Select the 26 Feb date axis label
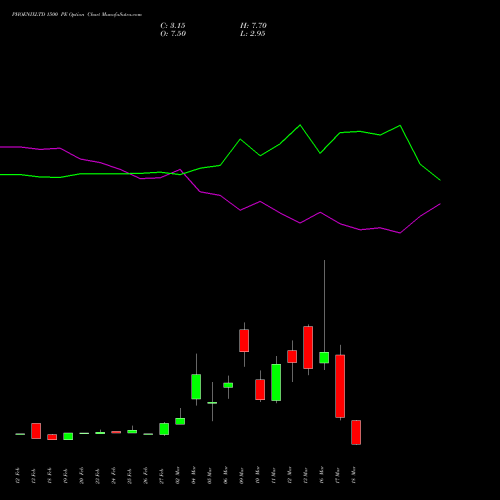This screenshot has height=500, width=500. point(146,476)
